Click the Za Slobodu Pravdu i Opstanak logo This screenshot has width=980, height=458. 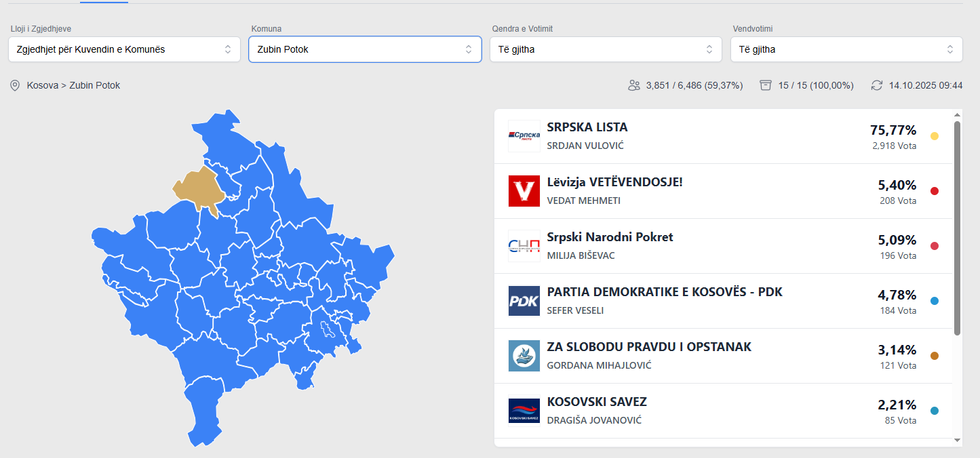pos(524,356)
